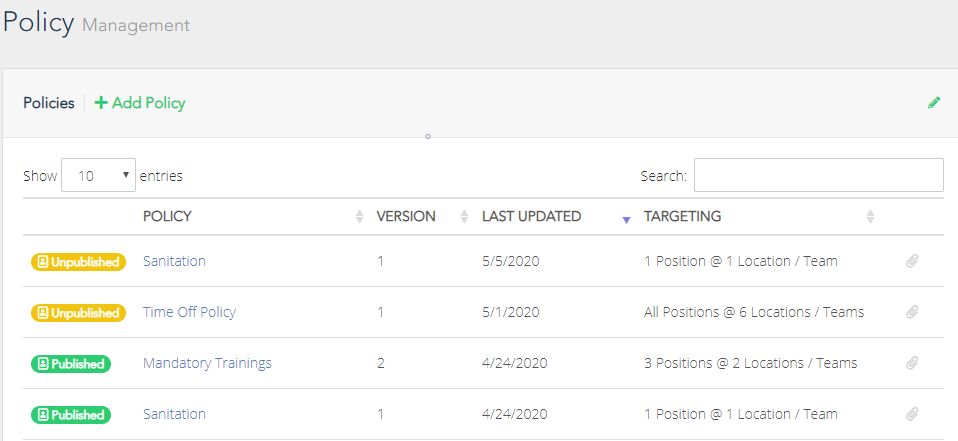
Task: Click Published badge next to Mandatory Trainings
Action: coord(71,364)
